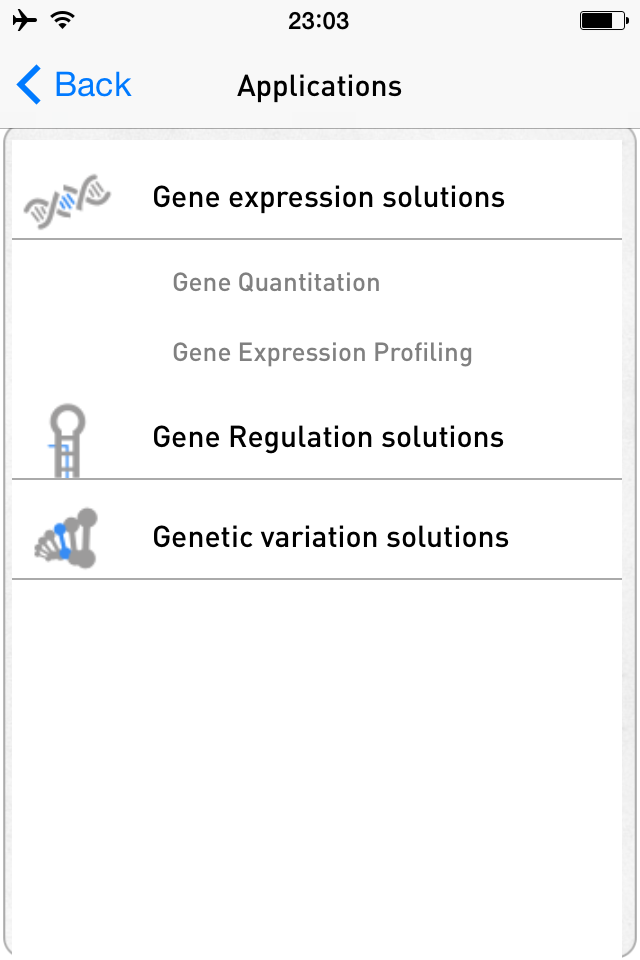Tap the Wi-Fi status icon
The width and height of the screenshot is (640, 960).
(x=63, y=18)
